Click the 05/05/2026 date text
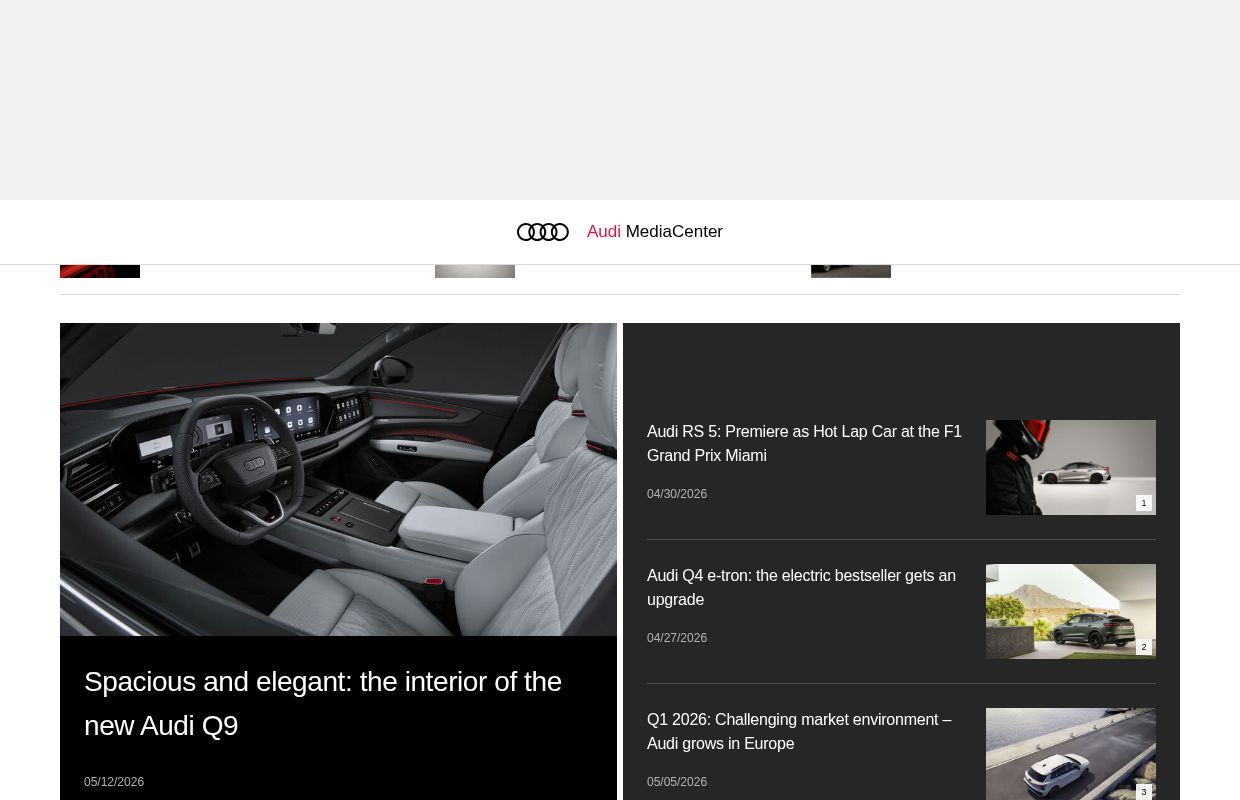Viewport: 1240px width, 800px height. click(677, 782)
